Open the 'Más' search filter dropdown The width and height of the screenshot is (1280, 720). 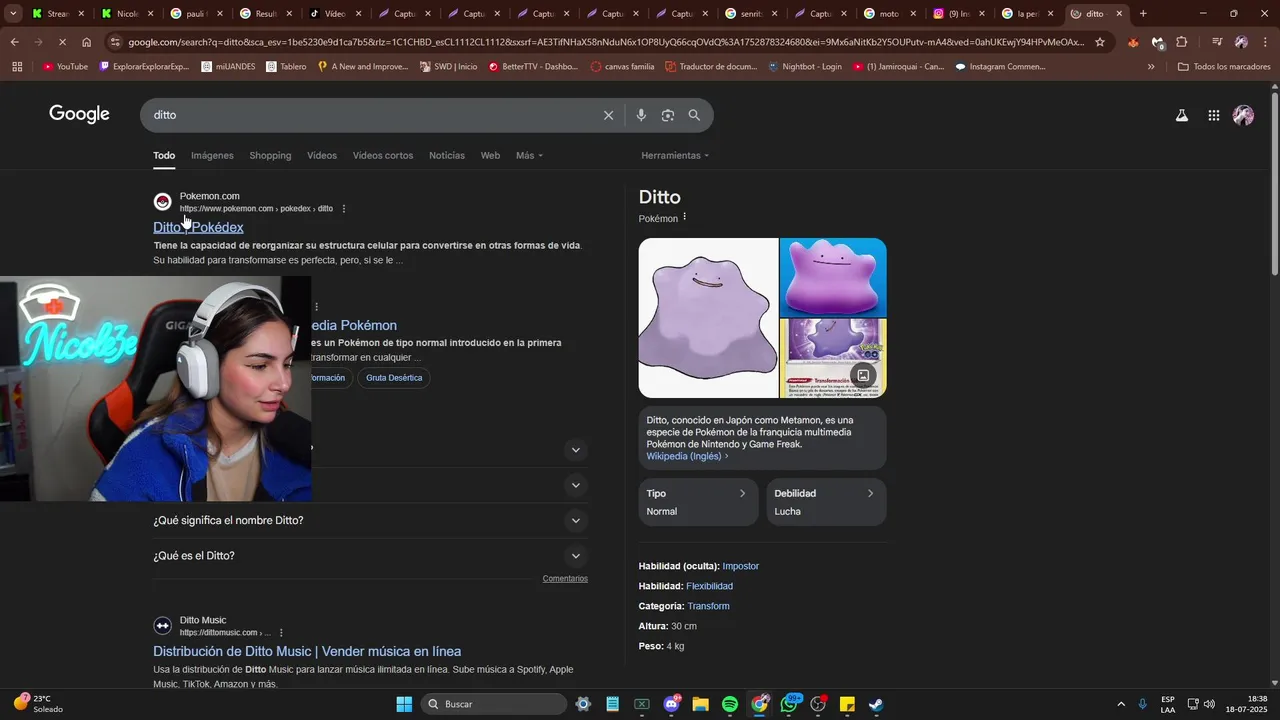click(x=529, y=155)
